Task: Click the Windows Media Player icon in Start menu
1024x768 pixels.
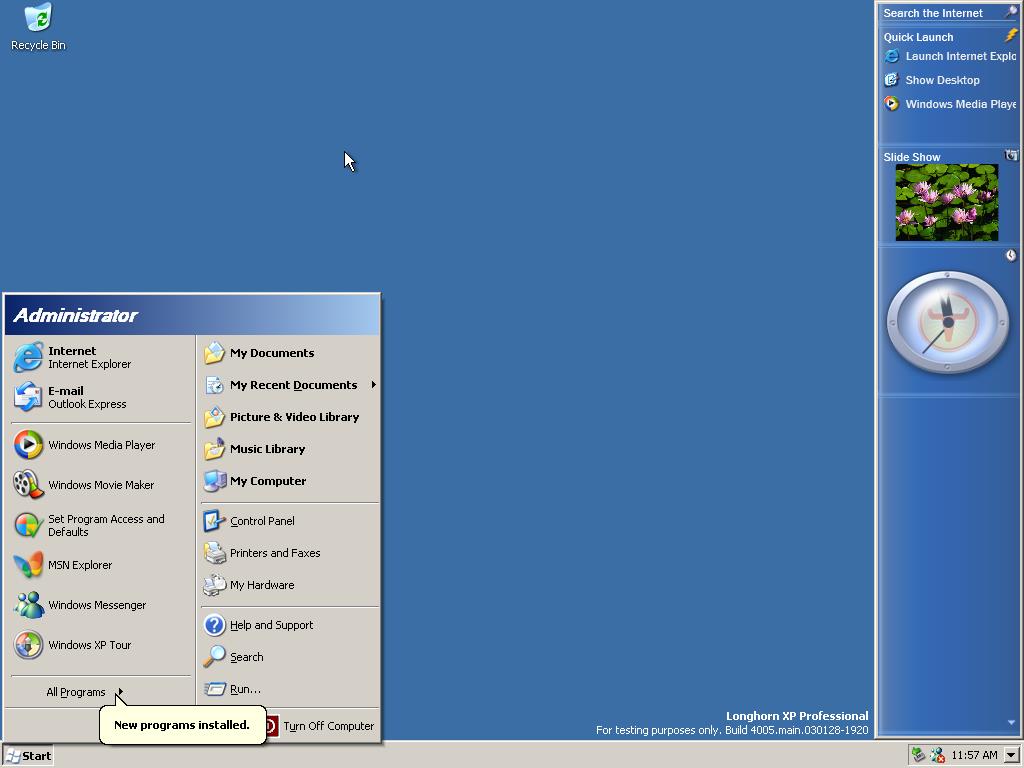Action: click(28, 445)
